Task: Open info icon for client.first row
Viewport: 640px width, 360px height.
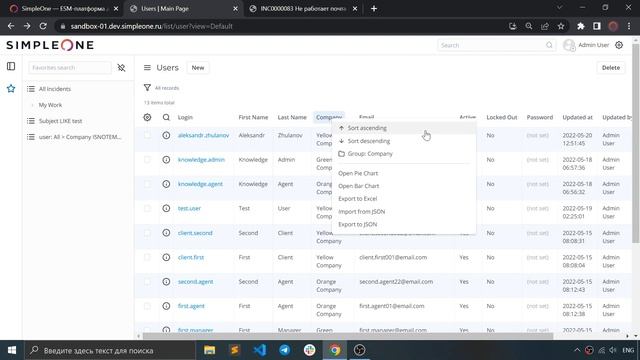Action: (166, 257)
